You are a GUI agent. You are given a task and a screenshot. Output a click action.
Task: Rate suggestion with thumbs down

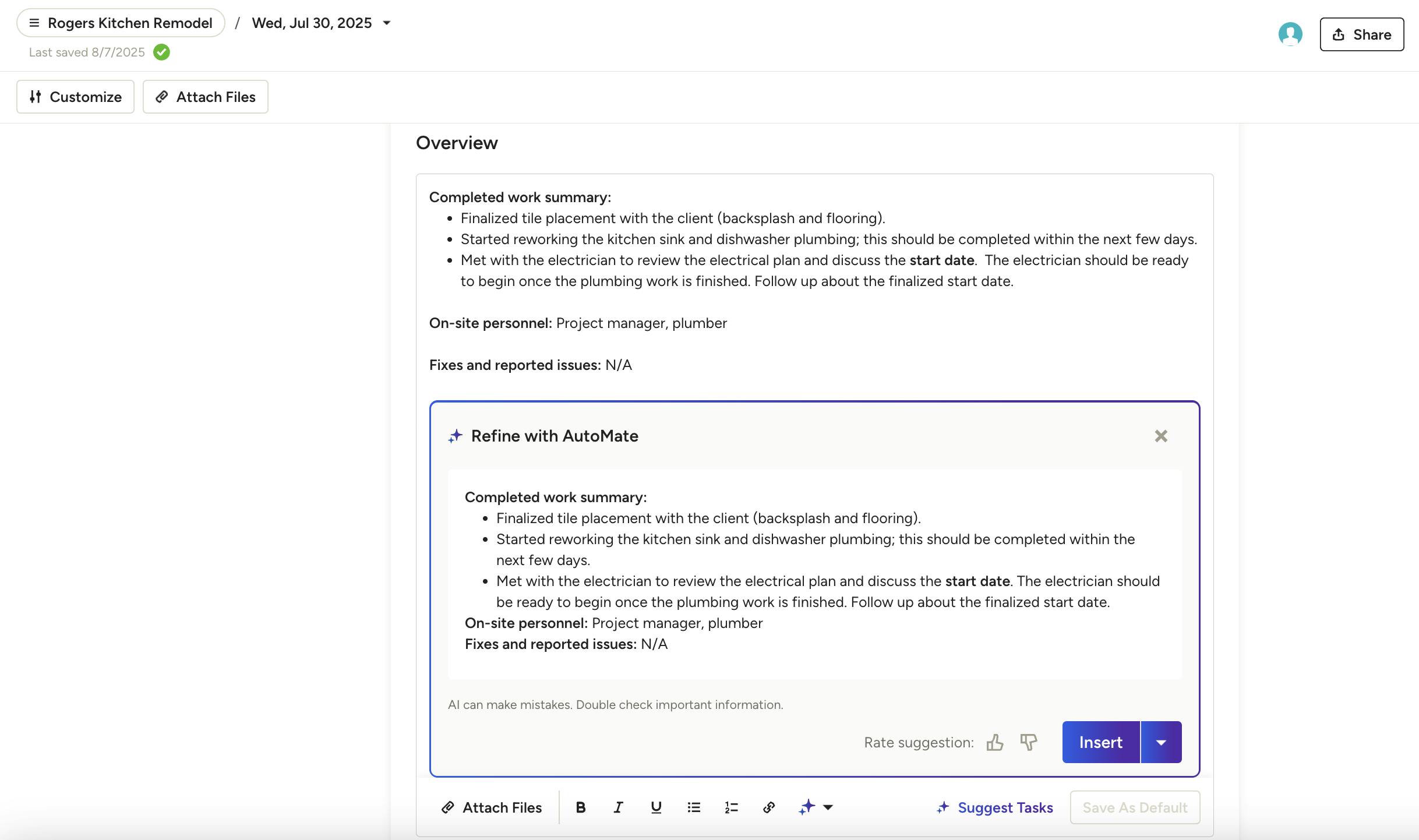coord(1029,742)
